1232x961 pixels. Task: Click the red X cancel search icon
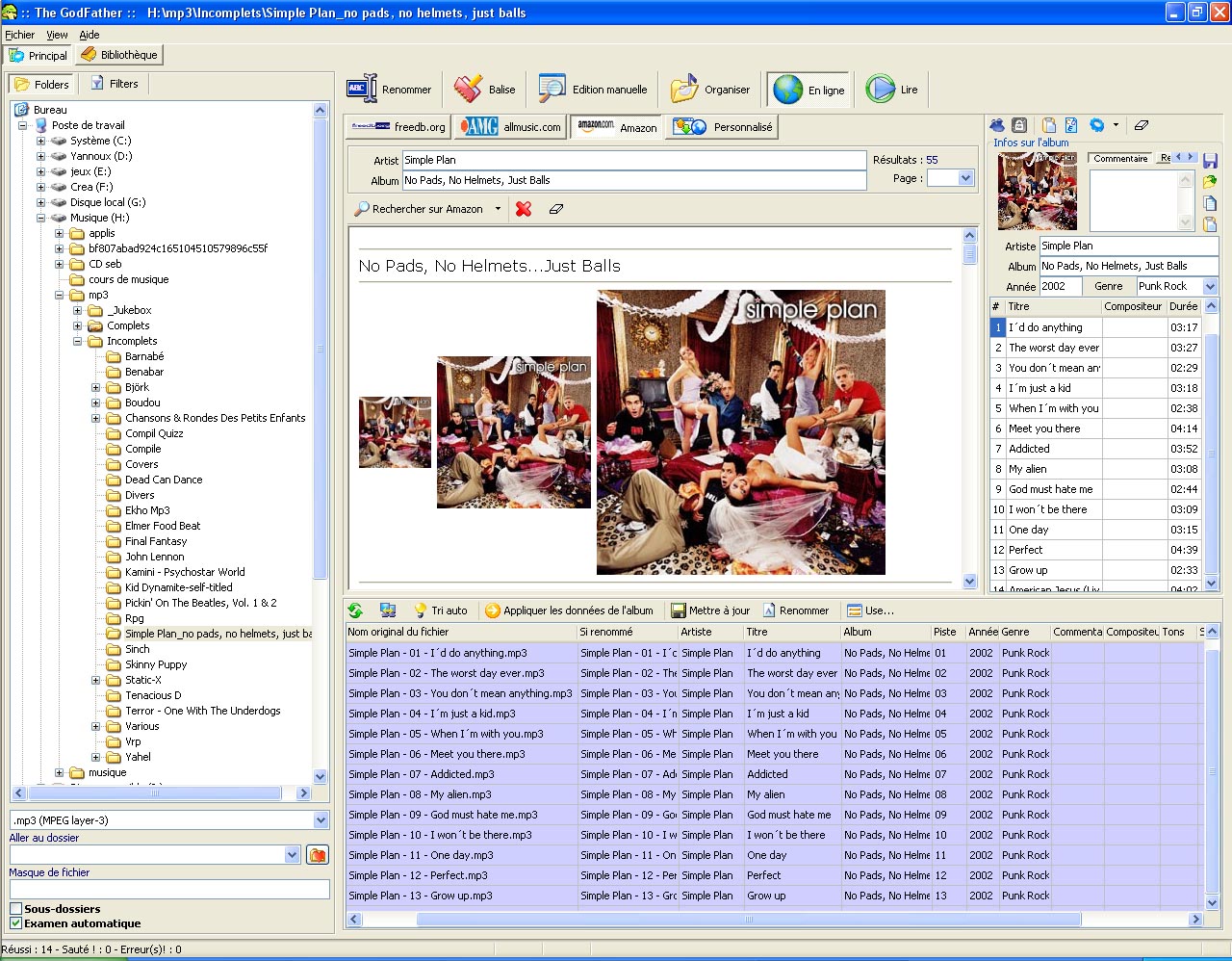[x=524, y=209]
